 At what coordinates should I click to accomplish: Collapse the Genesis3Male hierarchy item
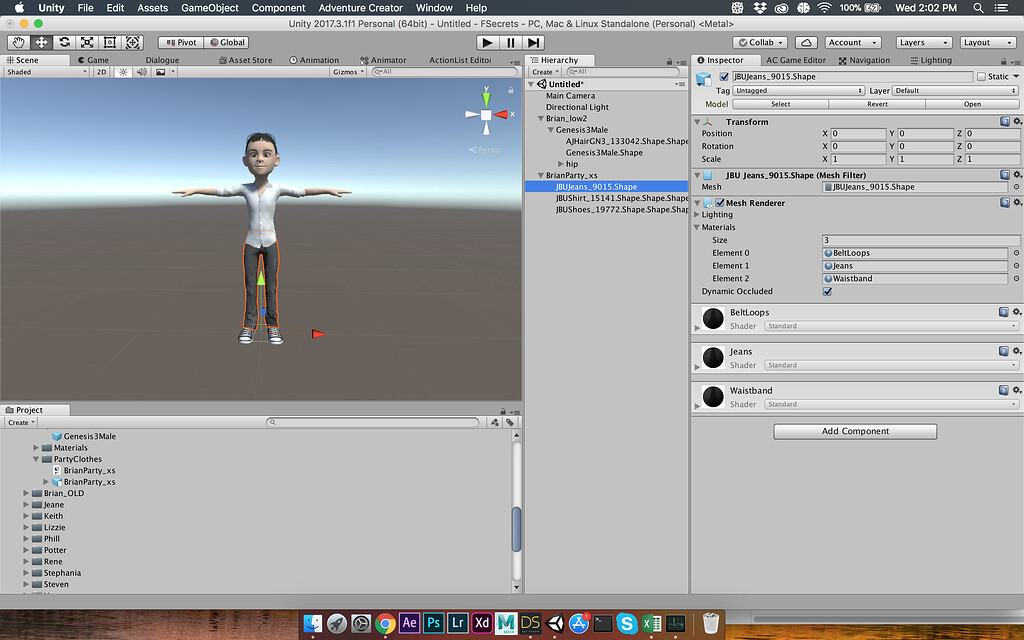click(552, 130)
